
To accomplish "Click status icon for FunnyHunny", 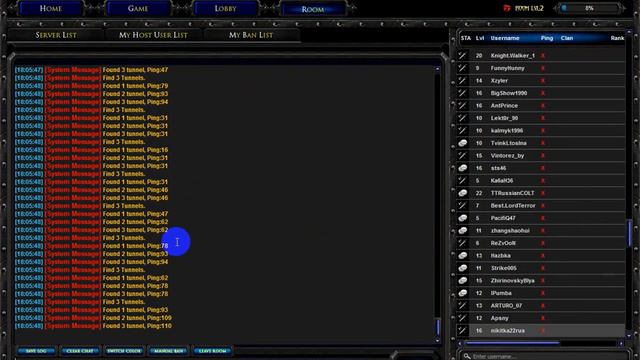I will pos(462,68).
